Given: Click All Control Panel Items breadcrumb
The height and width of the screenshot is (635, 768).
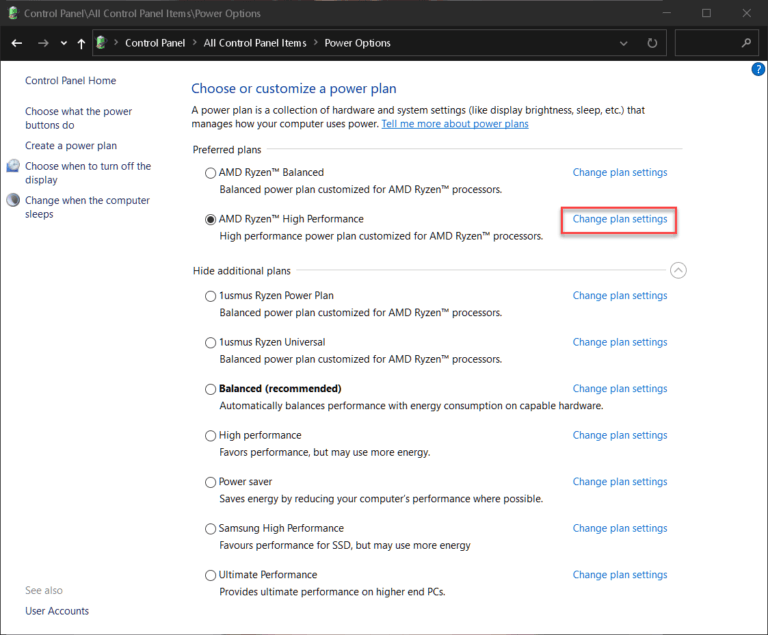Looking at the screenshot, I should point(255,43).
